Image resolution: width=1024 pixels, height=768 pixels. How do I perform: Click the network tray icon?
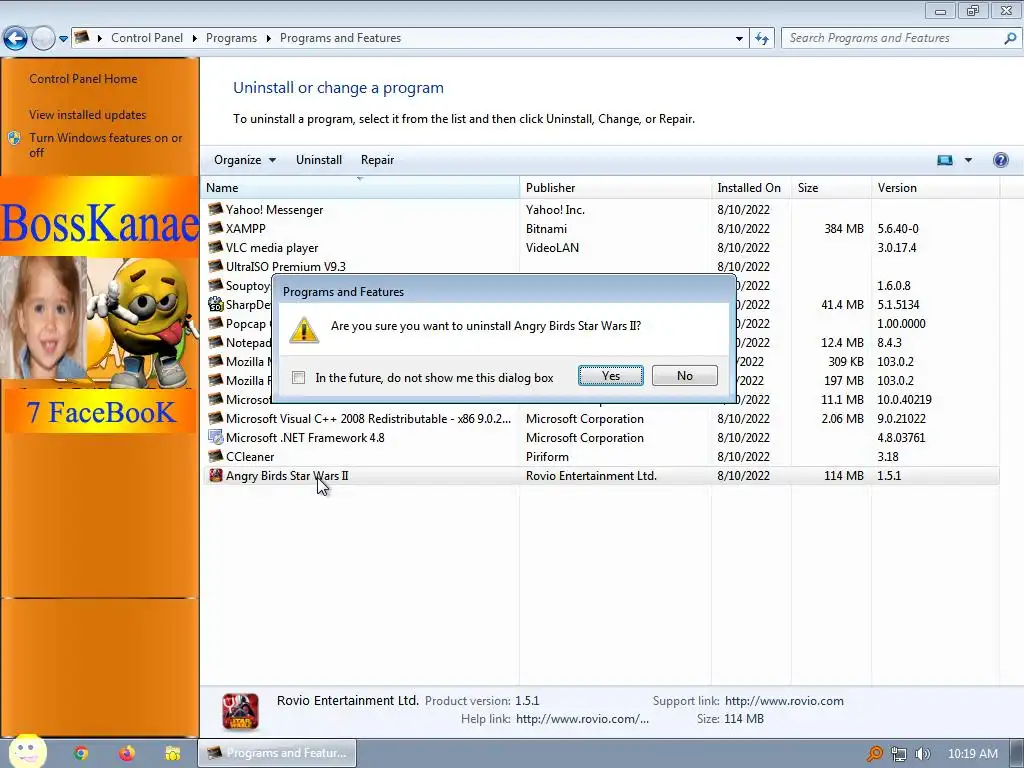[899, 754]
